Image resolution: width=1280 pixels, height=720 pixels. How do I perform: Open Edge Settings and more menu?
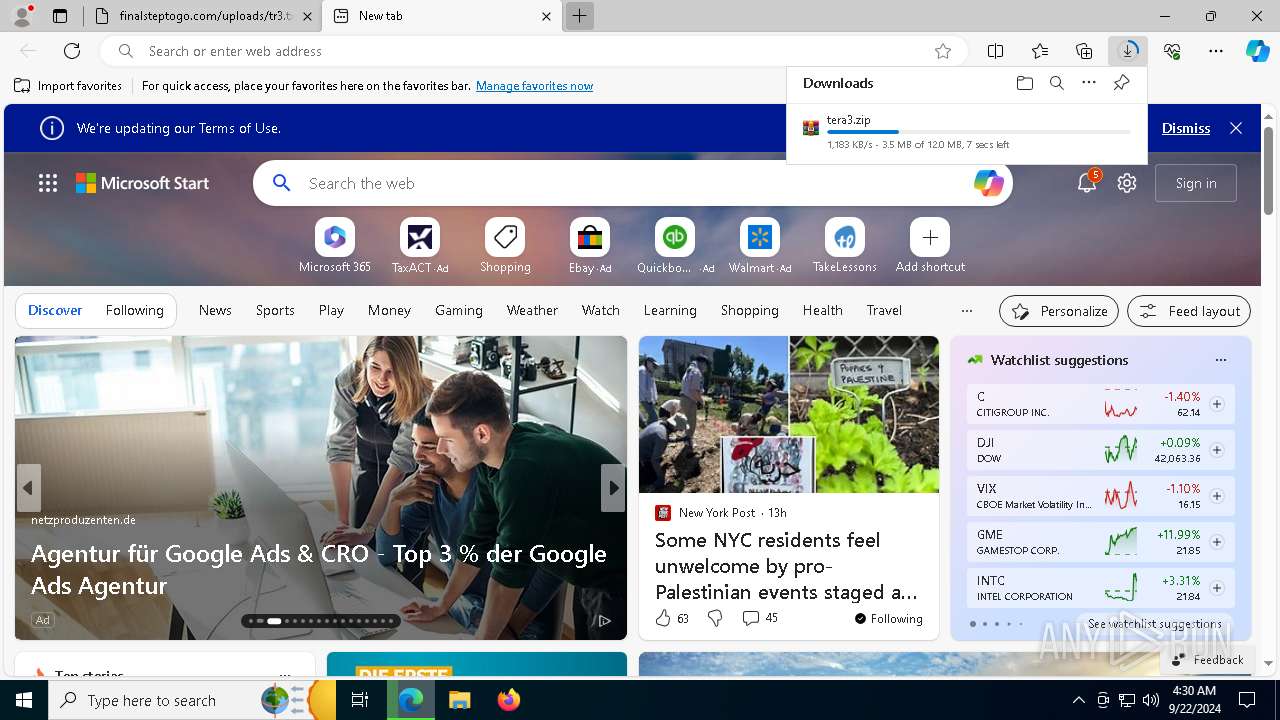pos(1216,51)
